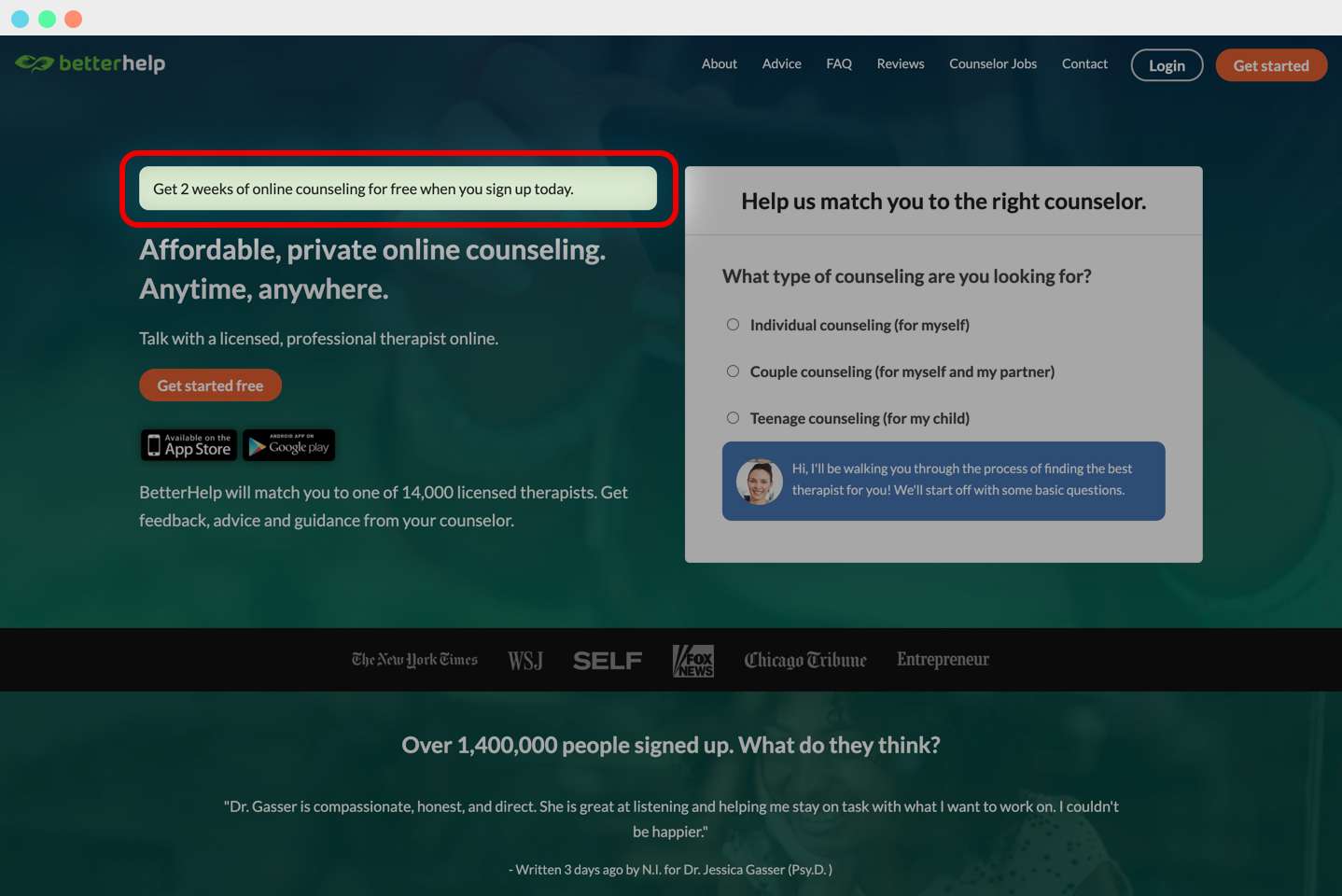This screenshot has width=1342, height=896.
Task: Click 'BetterHelp will match you' paragraph
Action: pos(384,507)
